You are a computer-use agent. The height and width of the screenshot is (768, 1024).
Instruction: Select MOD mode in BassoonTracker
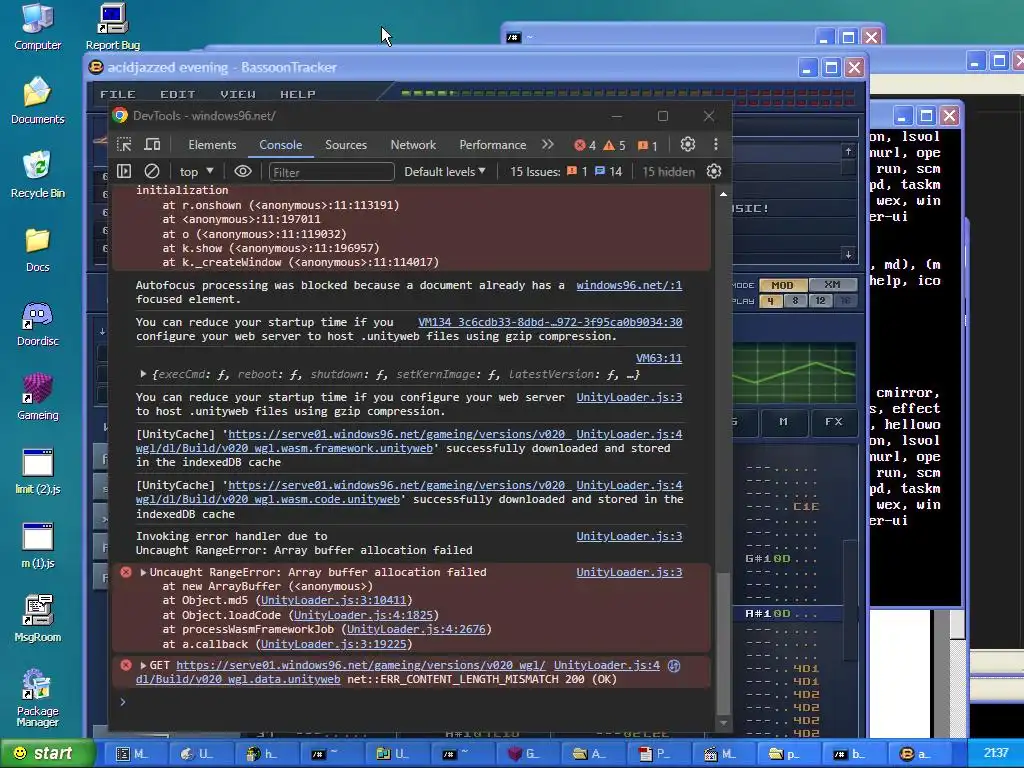(x=782, y=285)
